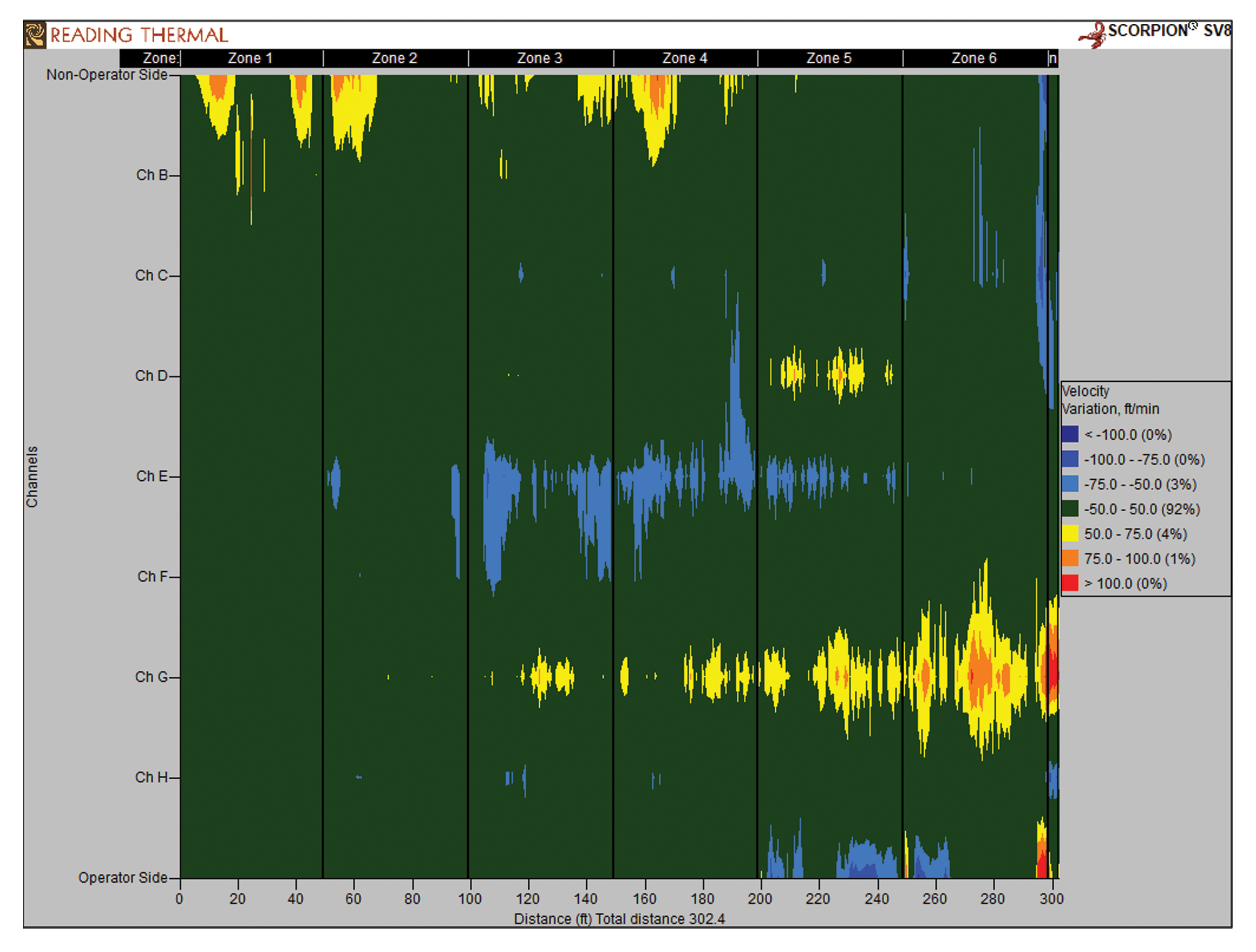Screen dimensions: 1256x952
Task: Click the vertical 'Channels' axis title
Action: [32, 477]
